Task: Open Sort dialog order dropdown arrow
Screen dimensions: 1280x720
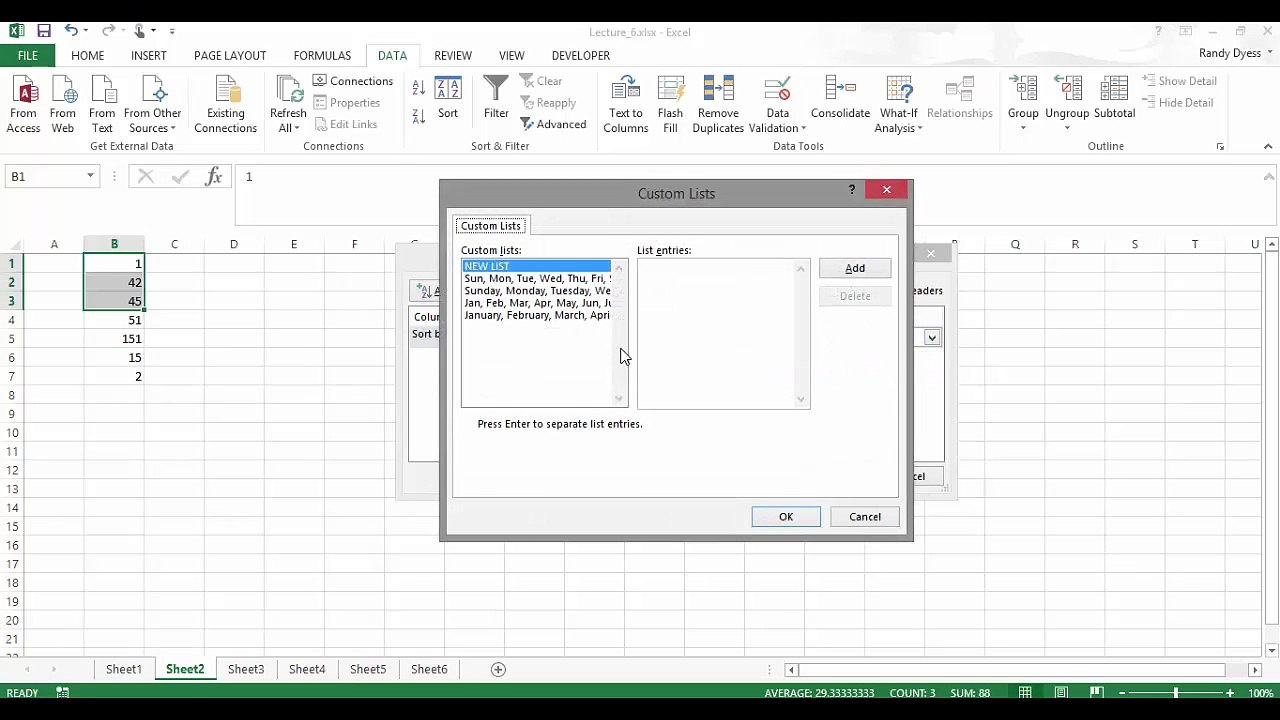Action: [932, 338]
